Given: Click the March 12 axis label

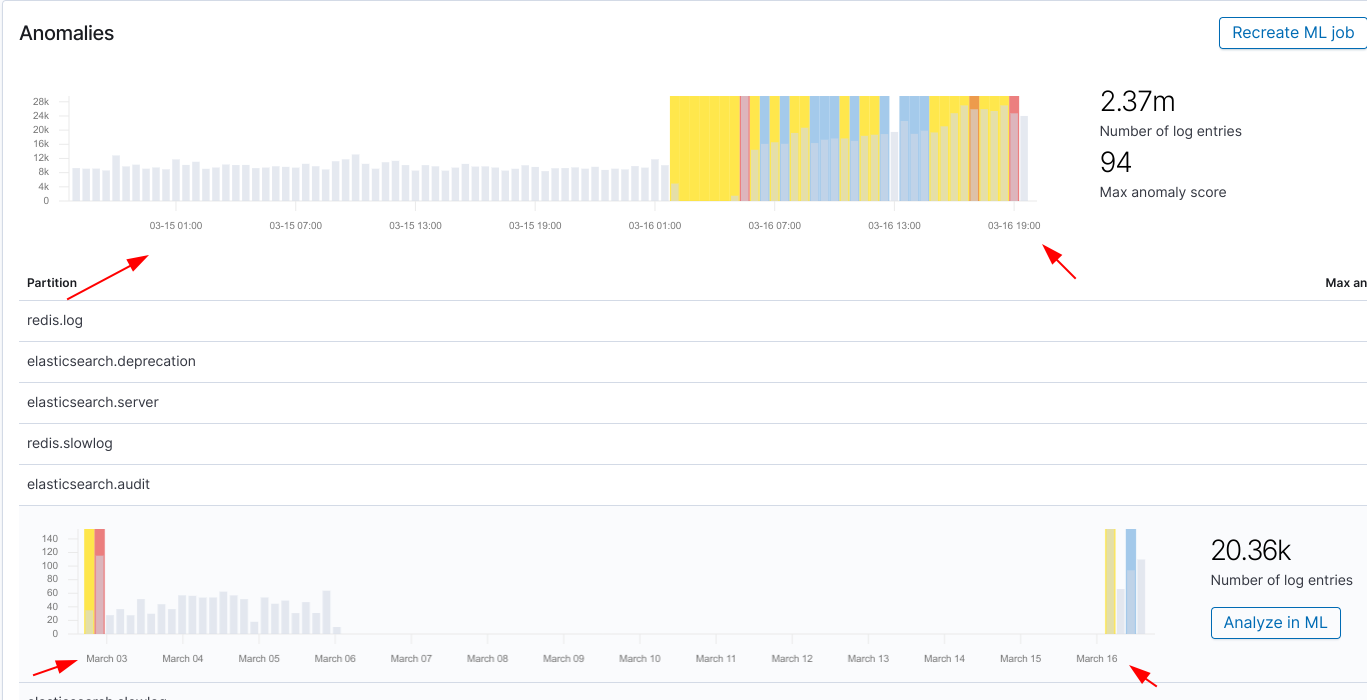Looking at the screenshot, I should [792, 659].
